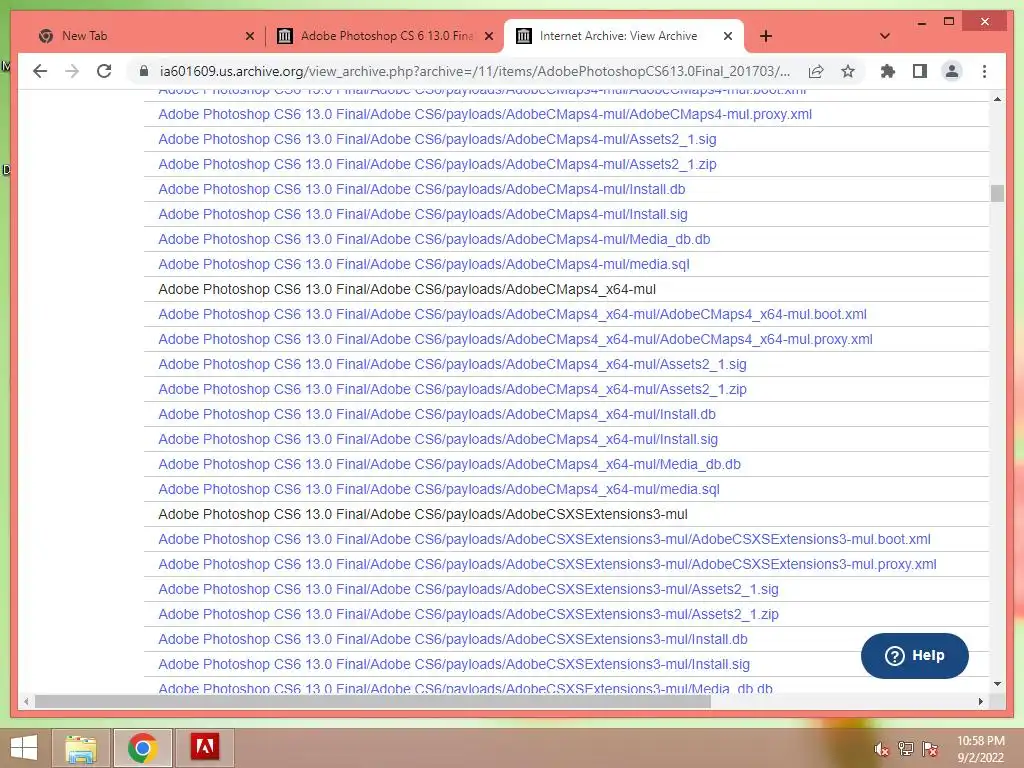1024x768 pixels.
Task: Click the muted volume tray icon
Action: coord(881,749)
